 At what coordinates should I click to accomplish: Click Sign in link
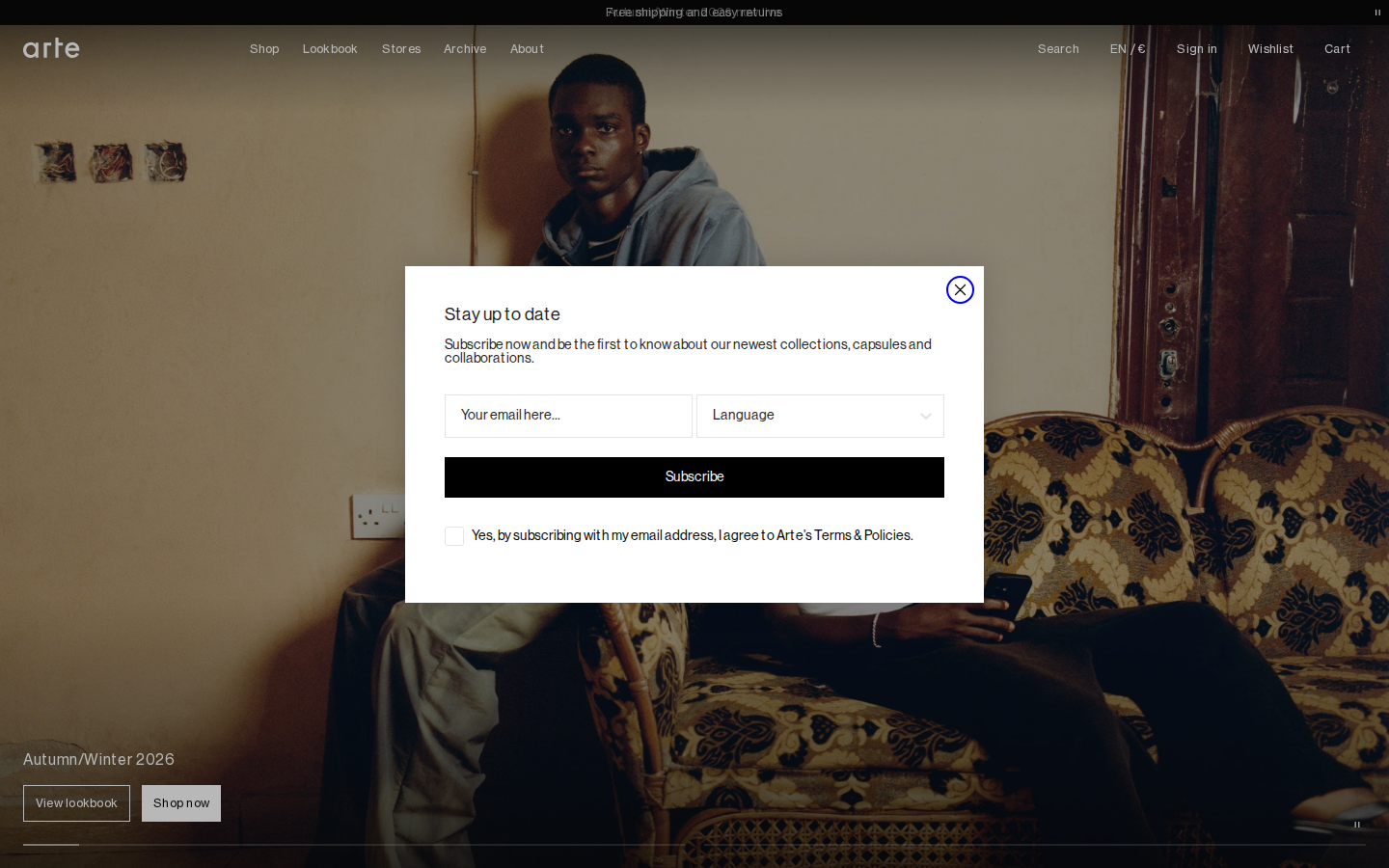pyautogui.click(x=1197, y=49)
